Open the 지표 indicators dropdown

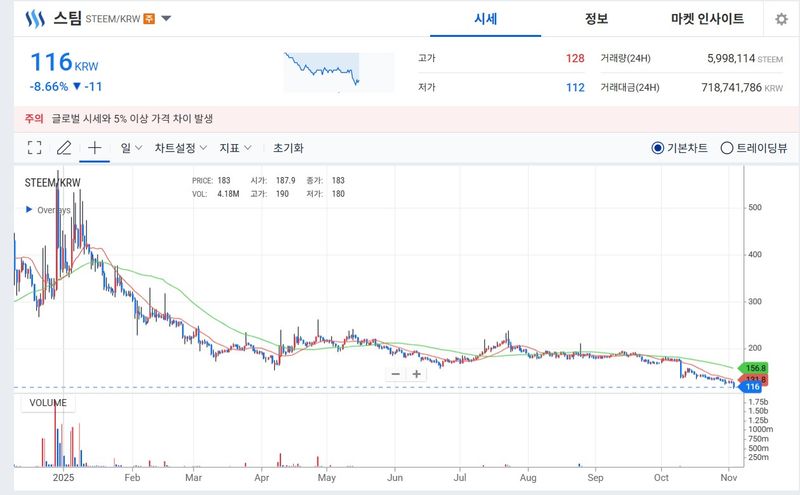(235, 148)
